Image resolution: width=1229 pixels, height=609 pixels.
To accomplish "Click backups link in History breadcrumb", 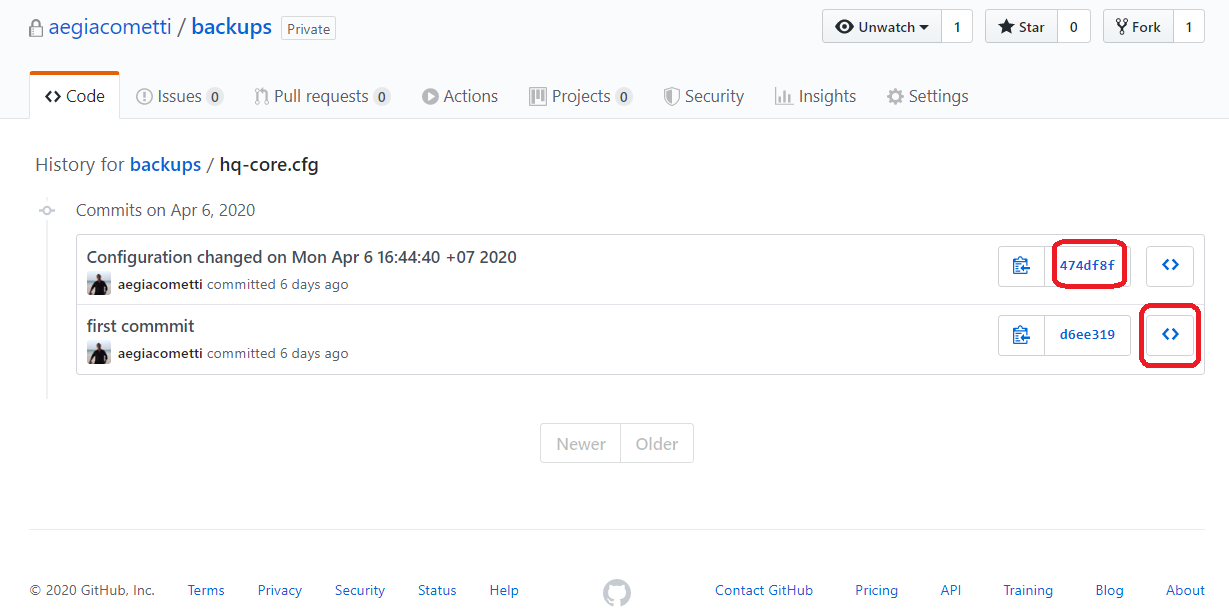I will (165, 165).
